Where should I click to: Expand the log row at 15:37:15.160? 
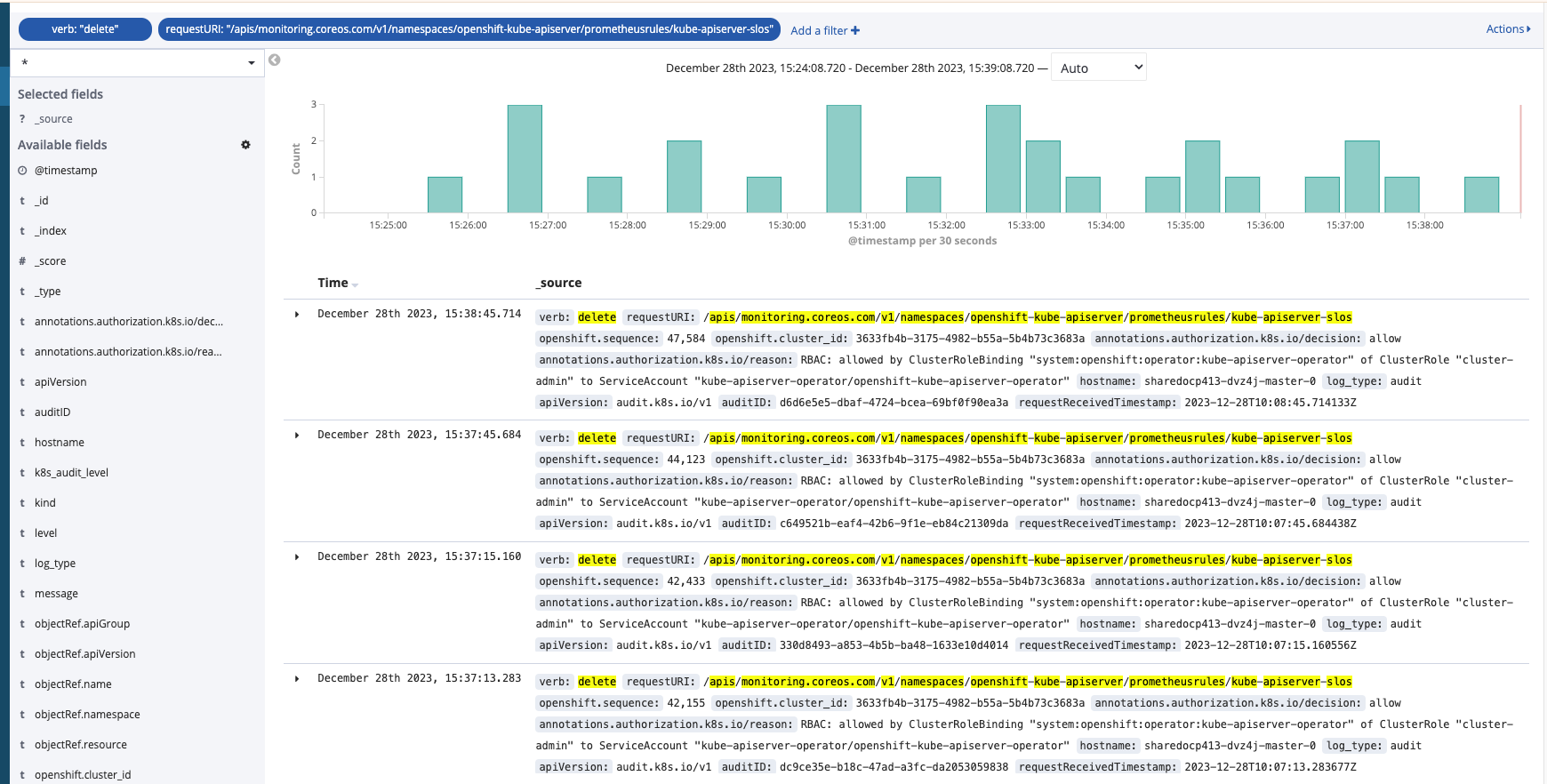coord(297,557)
